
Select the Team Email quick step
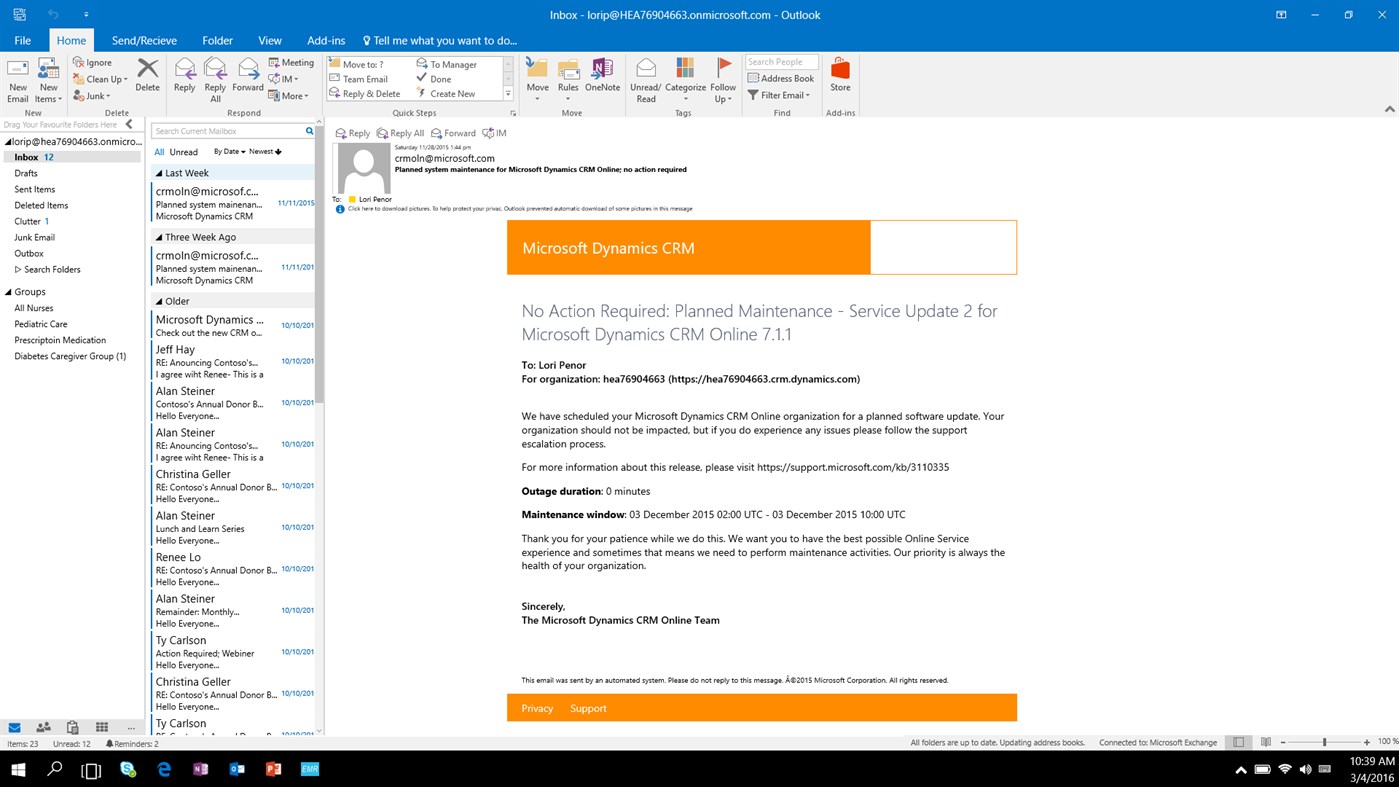tap(358, 79)
